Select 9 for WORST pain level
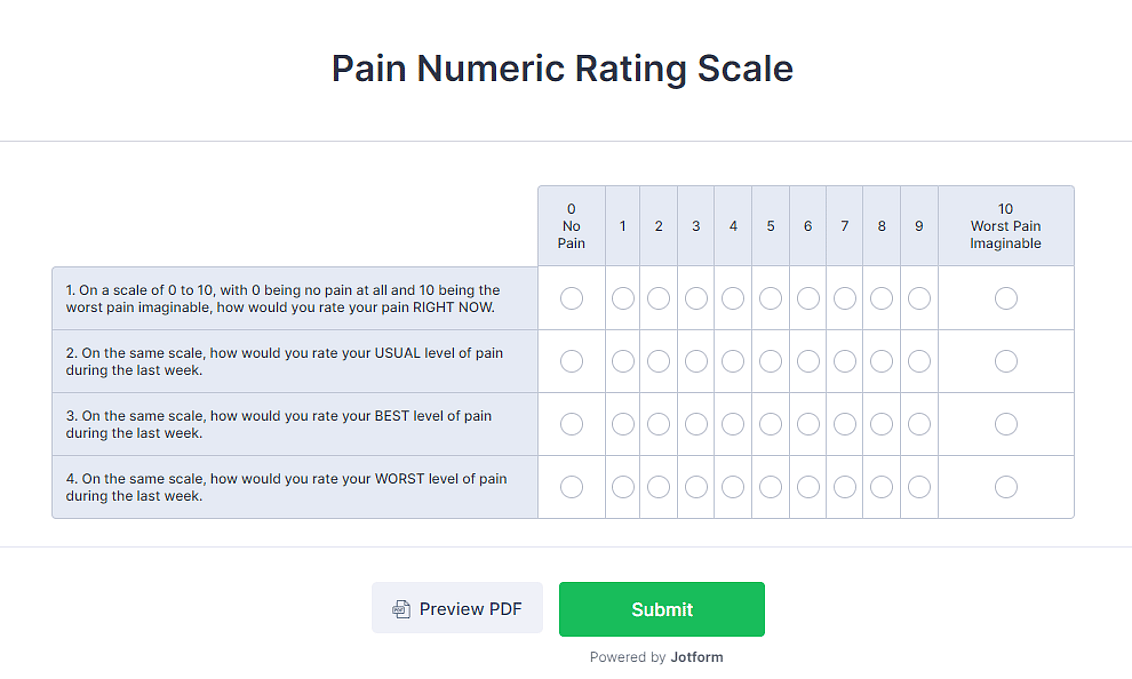This screenshot has width=1132, height=679. click(918, 487)
